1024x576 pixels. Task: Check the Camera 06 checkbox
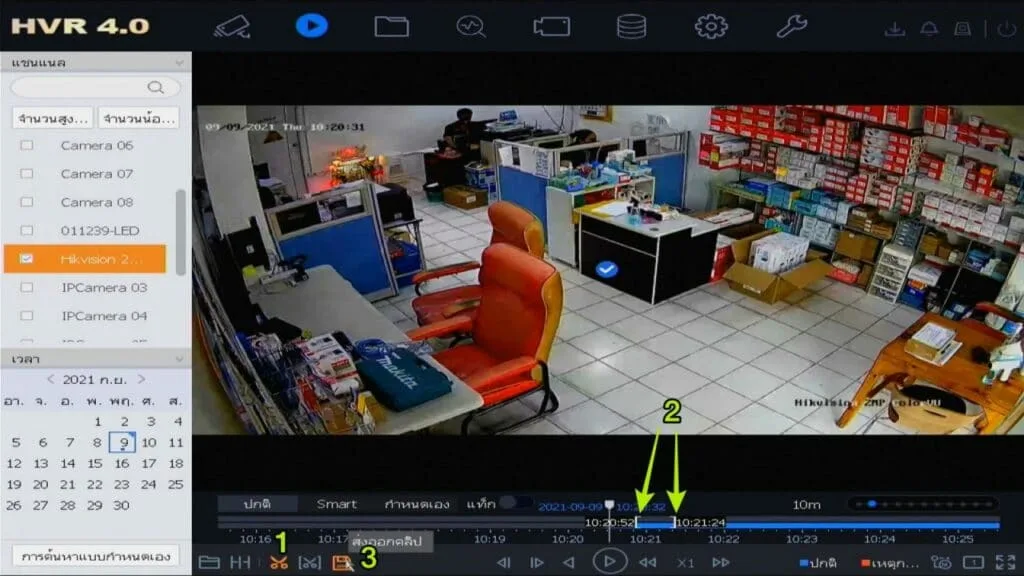point(27,145)
